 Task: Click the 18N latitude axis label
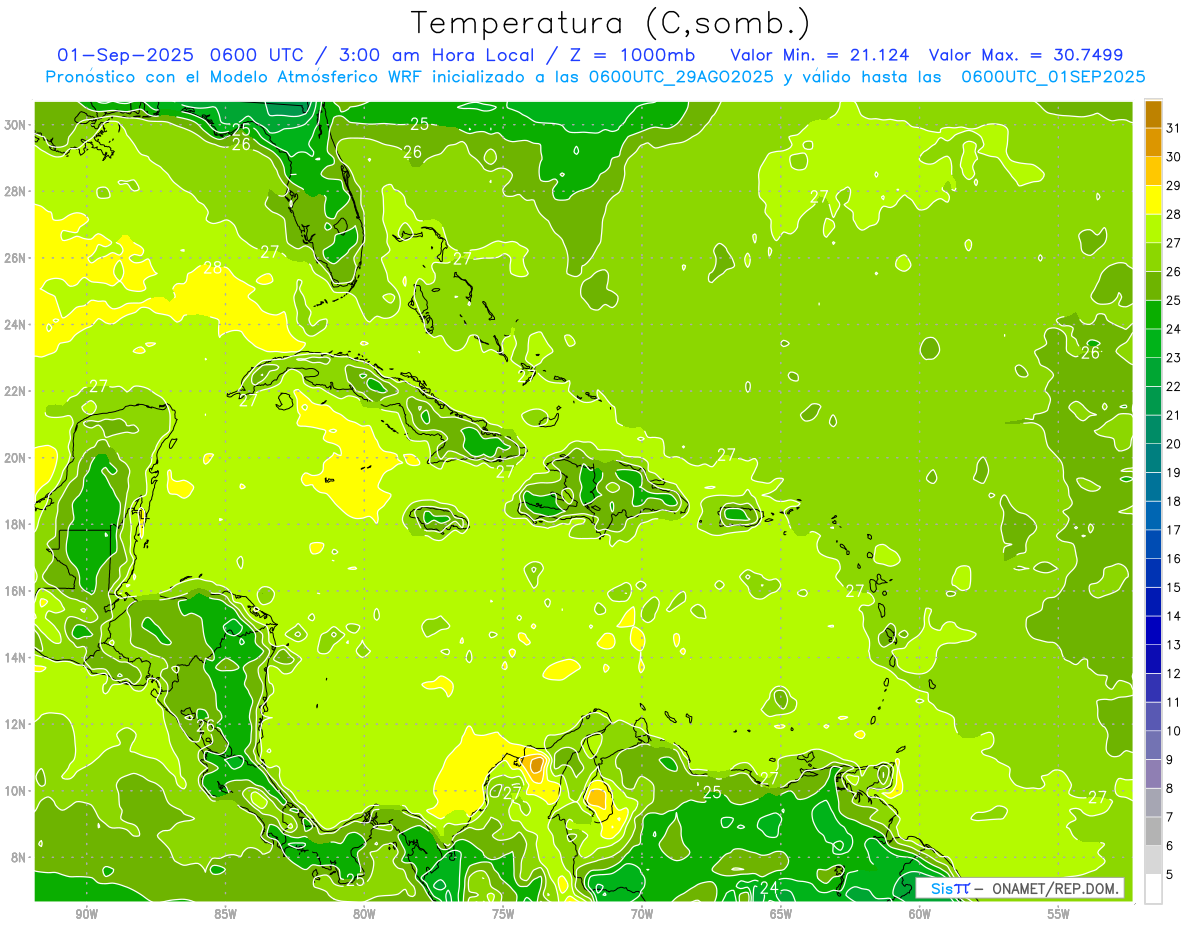pos(15,524)
